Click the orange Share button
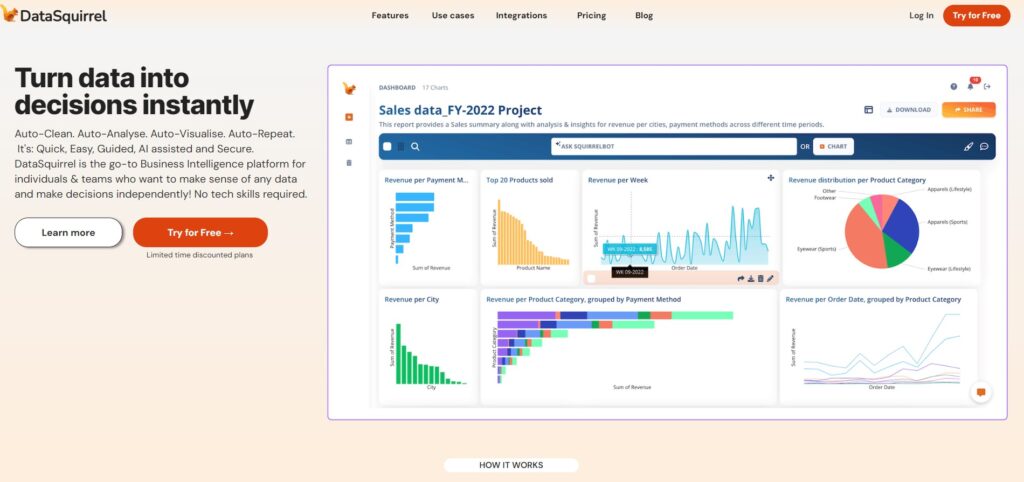The height and width of the screenshot is (482, 1024). (x=968, y=110)
